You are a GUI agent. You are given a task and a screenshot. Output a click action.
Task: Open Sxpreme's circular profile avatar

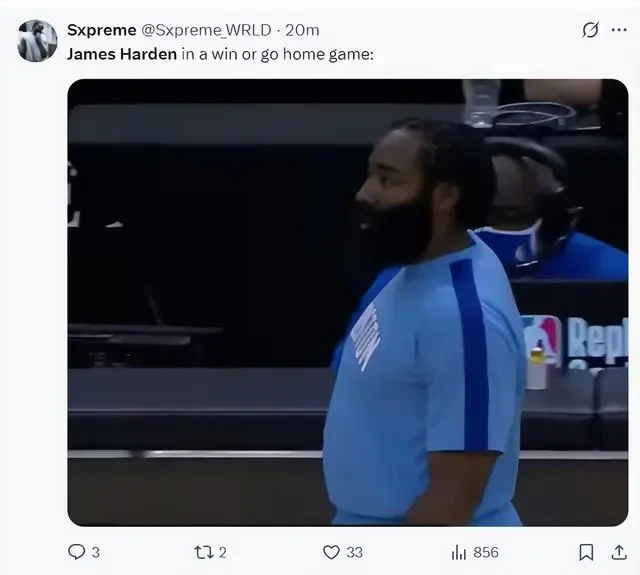tap(37, 41)
